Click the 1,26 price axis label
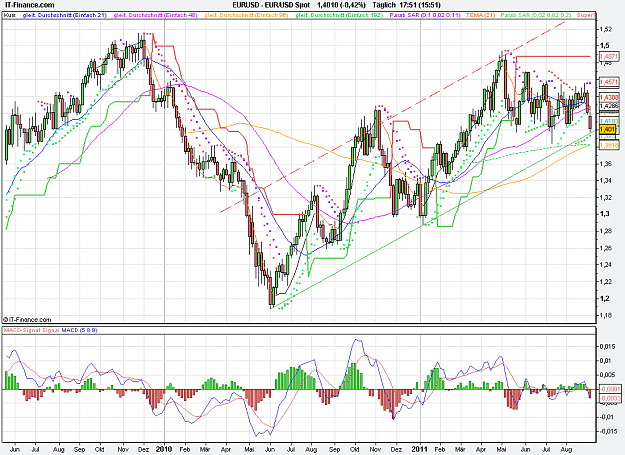The height and width of the screenshot is (455, 625). pyautogui.click(x=605, y=248)
